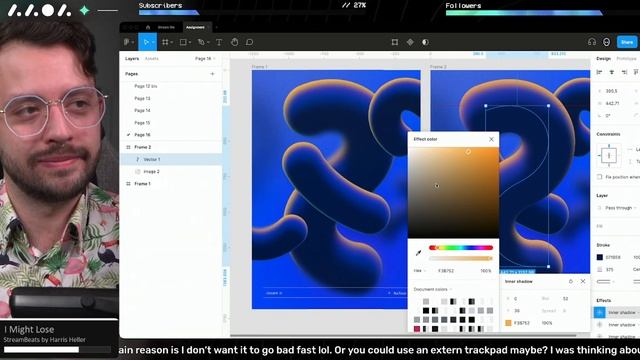Open the Hex color format dropdown
This screenshot has height=360, width=640.
(x=419, y=271)
